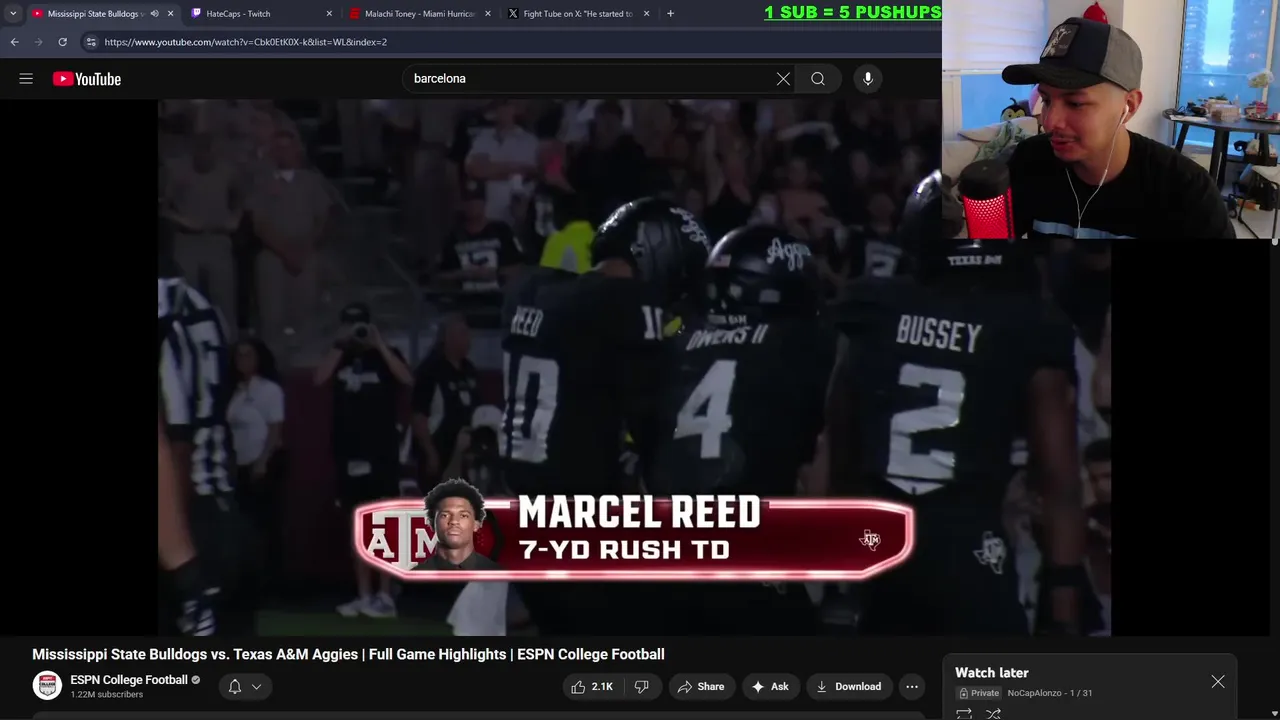
Task: View site information next to URL
Action: (x=91, y=42)
